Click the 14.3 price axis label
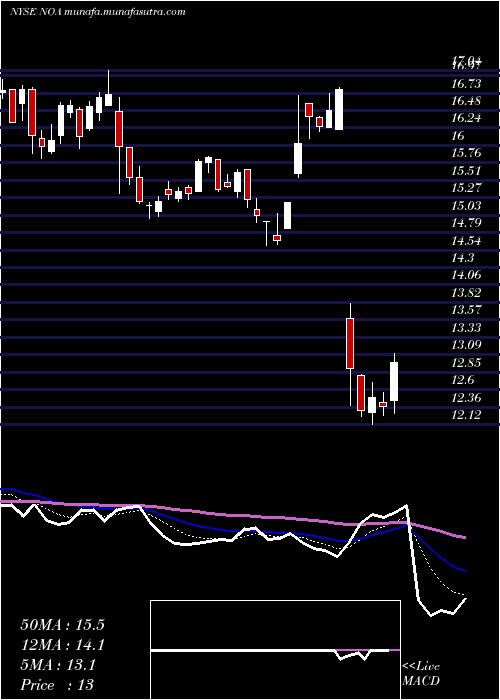 click(462, 258)
